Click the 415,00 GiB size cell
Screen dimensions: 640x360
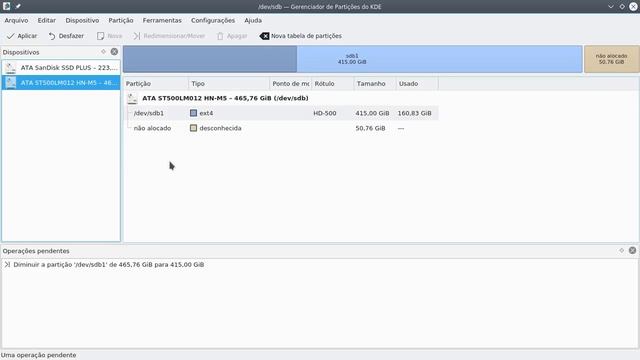pos(372,113)
